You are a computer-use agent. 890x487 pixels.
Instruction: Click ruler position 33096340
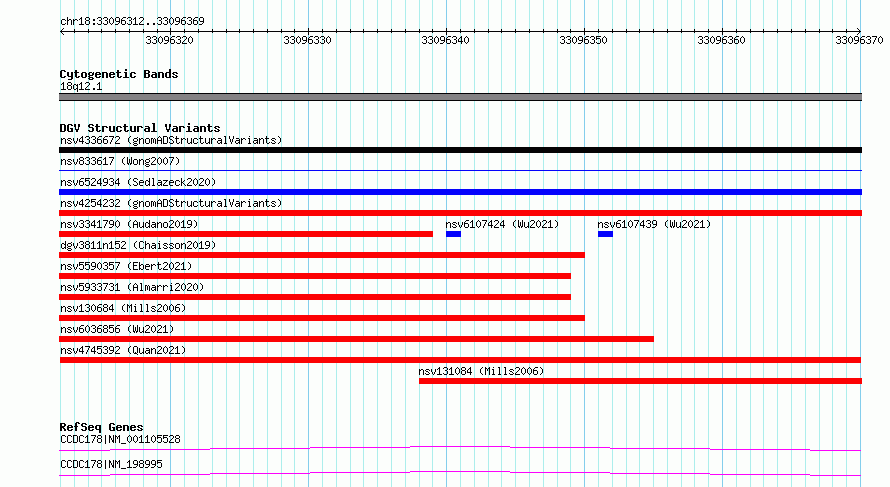click(x=445, y=40)
